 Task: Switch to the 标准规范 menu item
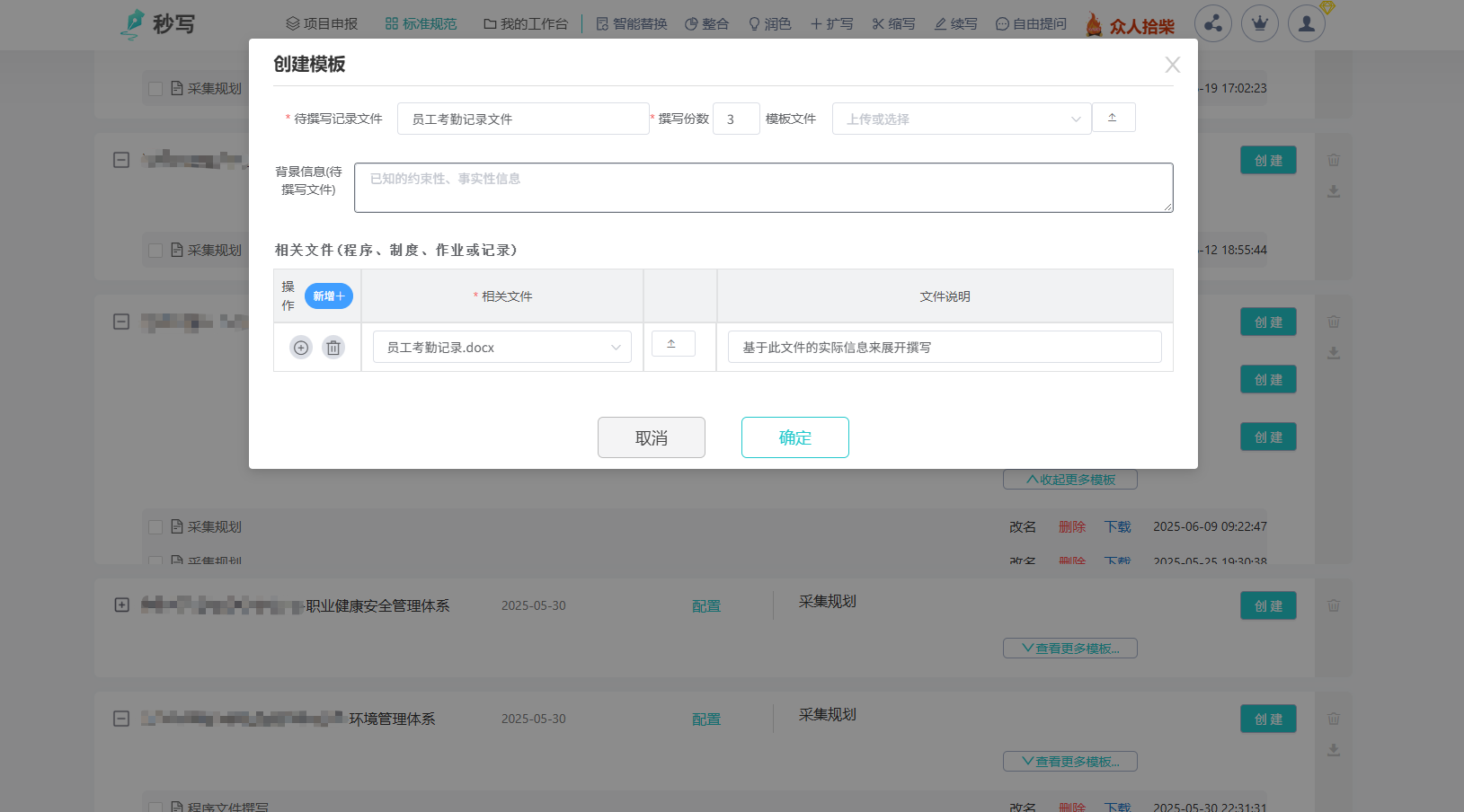pos(421,24)
